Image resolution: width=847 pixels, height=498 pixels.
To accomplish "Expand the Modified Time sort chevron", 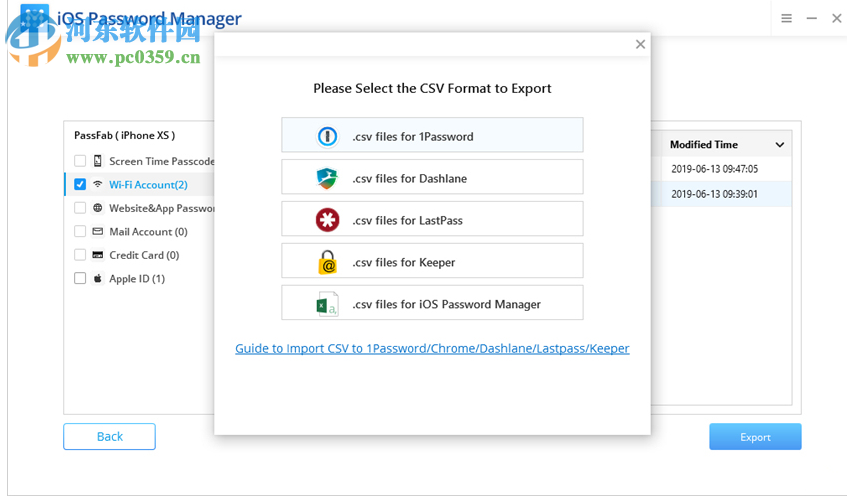I will tap(779, 145).
